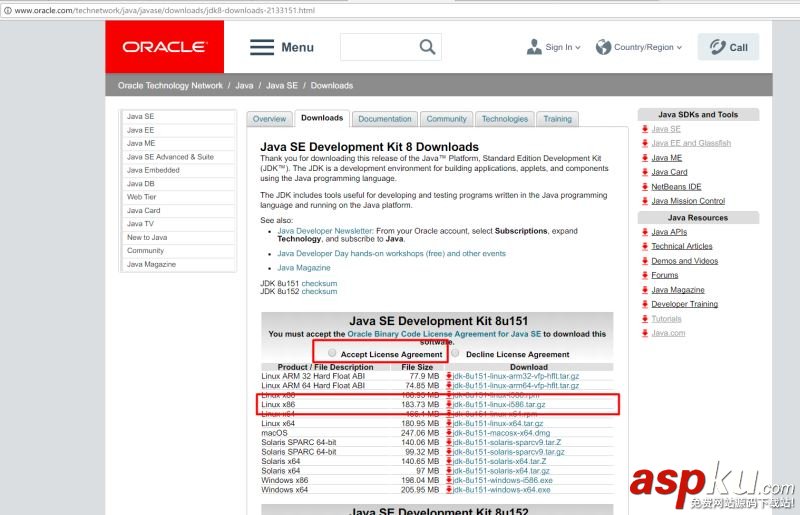Click download icon for solaris-sparcv9.tar.Z
The width and height of the screenshot is (800, 515).
point(449,443)
